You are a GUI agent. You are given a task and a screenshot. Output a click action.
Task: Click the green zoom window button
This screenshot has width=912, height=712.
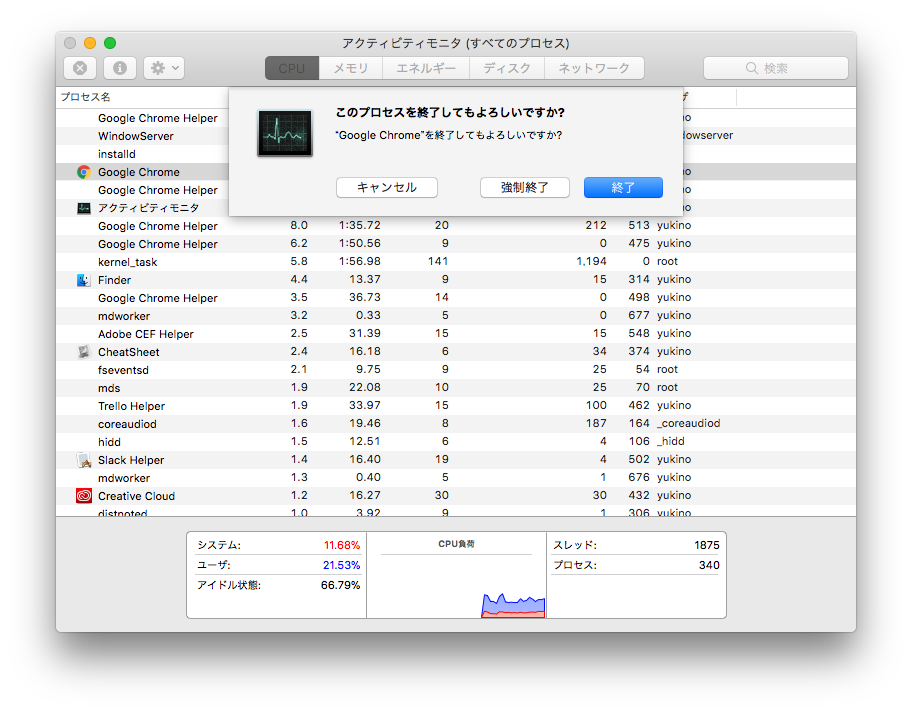110,43
